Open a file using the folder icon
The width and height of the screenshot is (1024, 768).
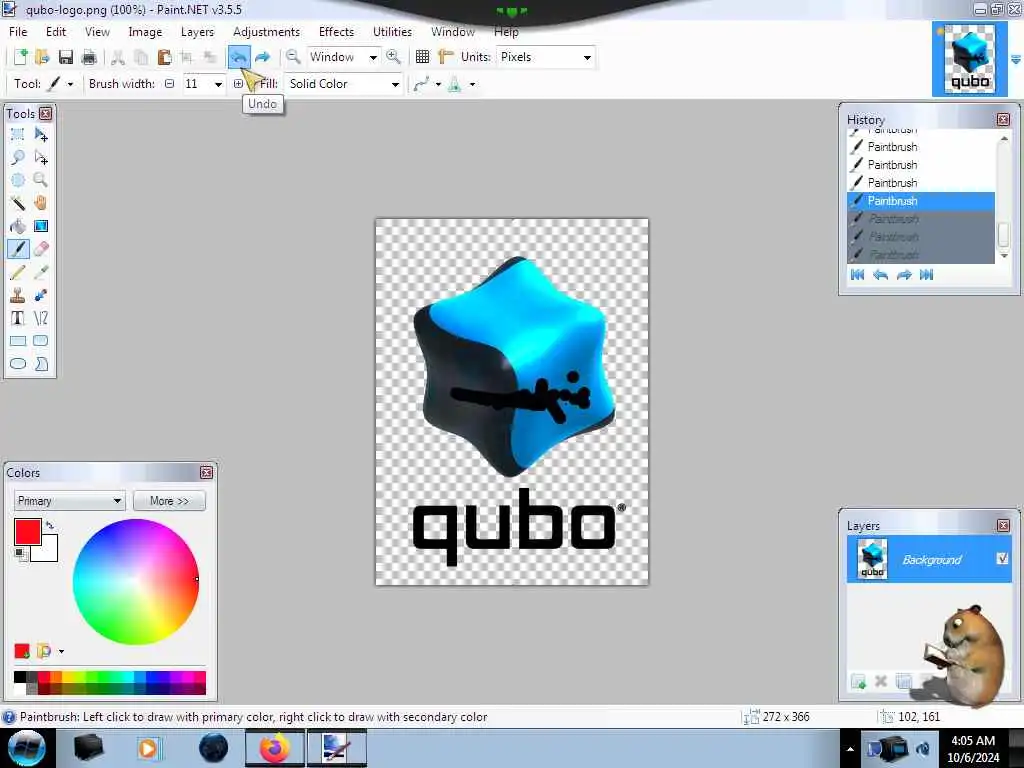(42, 57)
